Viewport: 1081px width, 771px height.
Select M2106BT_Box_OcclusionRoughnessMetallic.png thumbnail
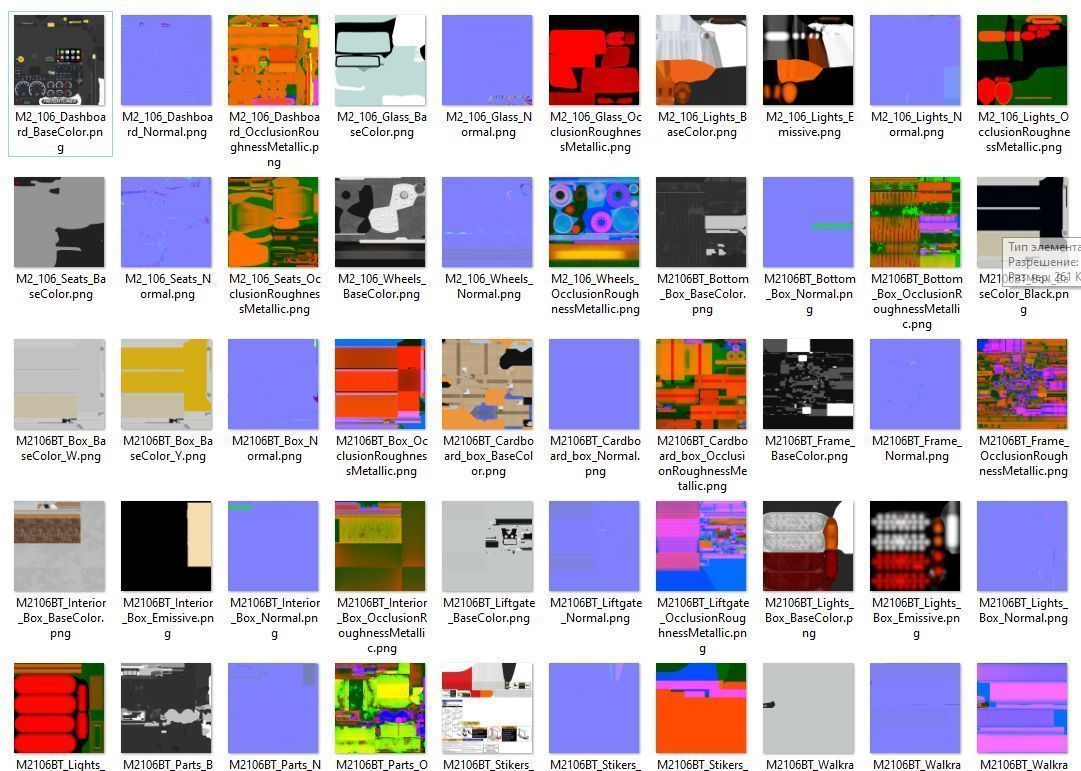point(381,384)
